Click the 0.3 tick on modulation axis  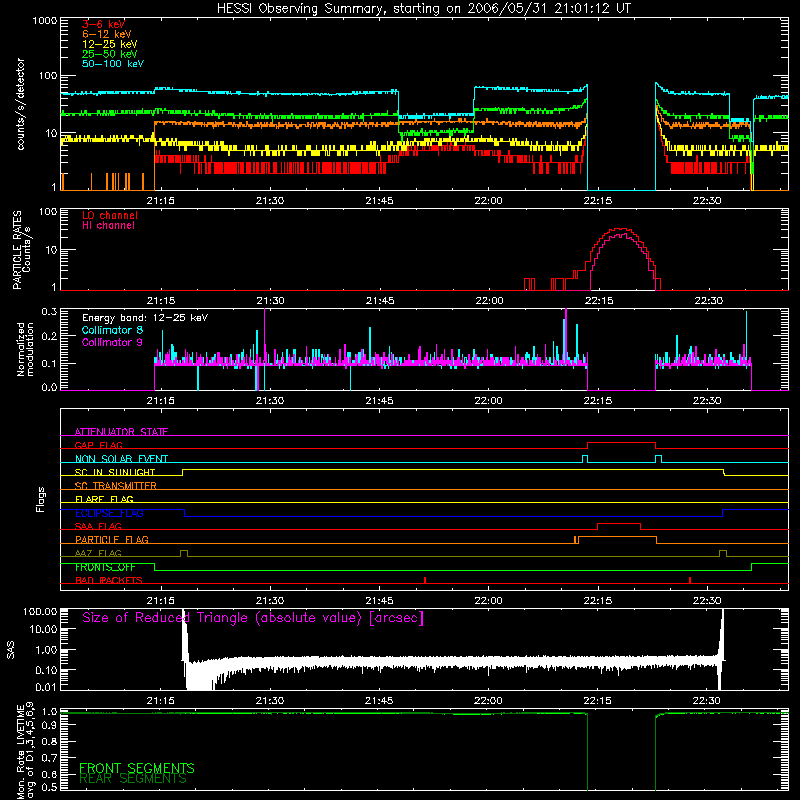tap(49, 311)
